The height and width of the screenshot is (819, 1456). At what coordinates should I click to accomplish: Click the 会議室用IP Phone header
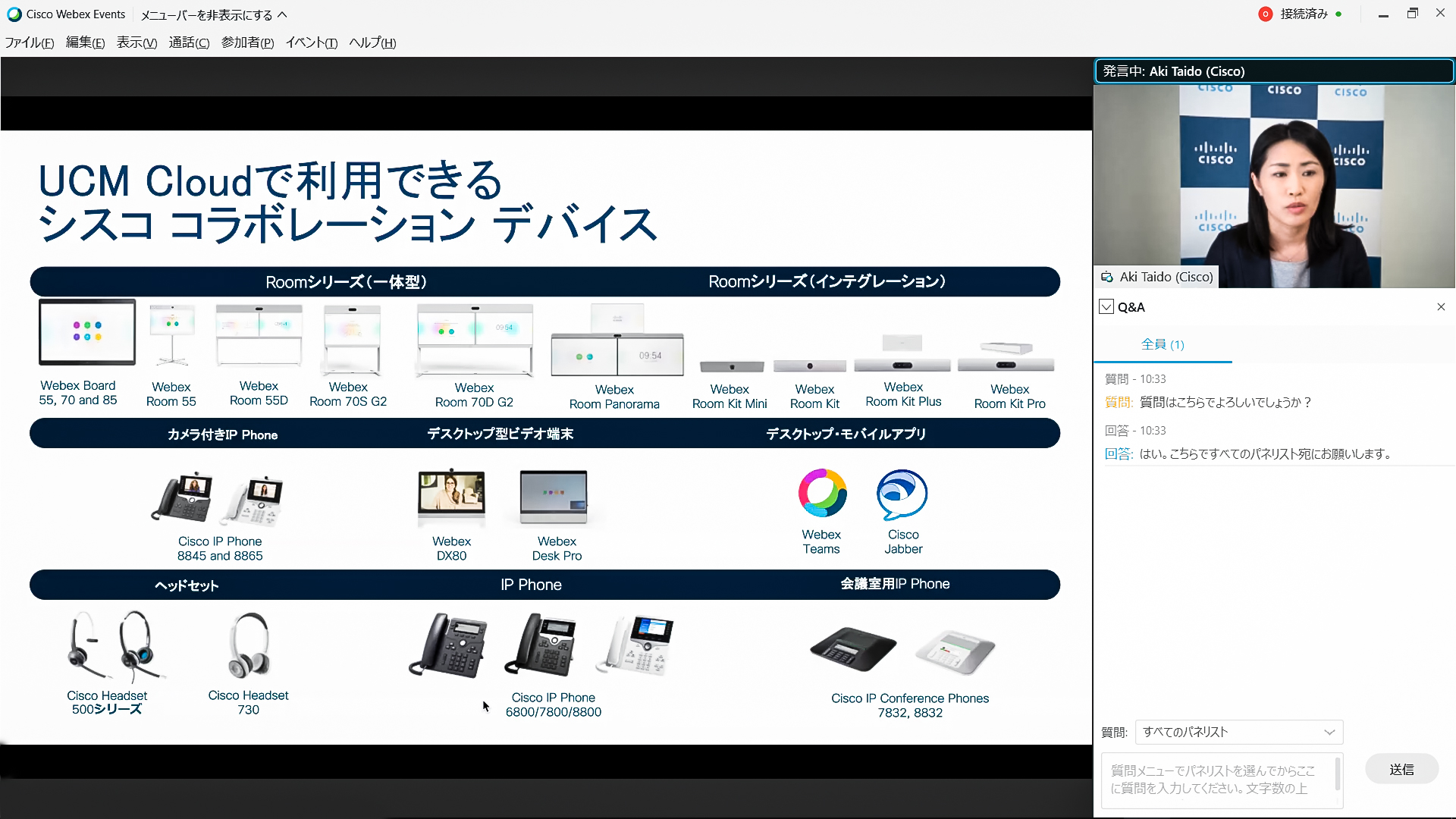(895, 584)
